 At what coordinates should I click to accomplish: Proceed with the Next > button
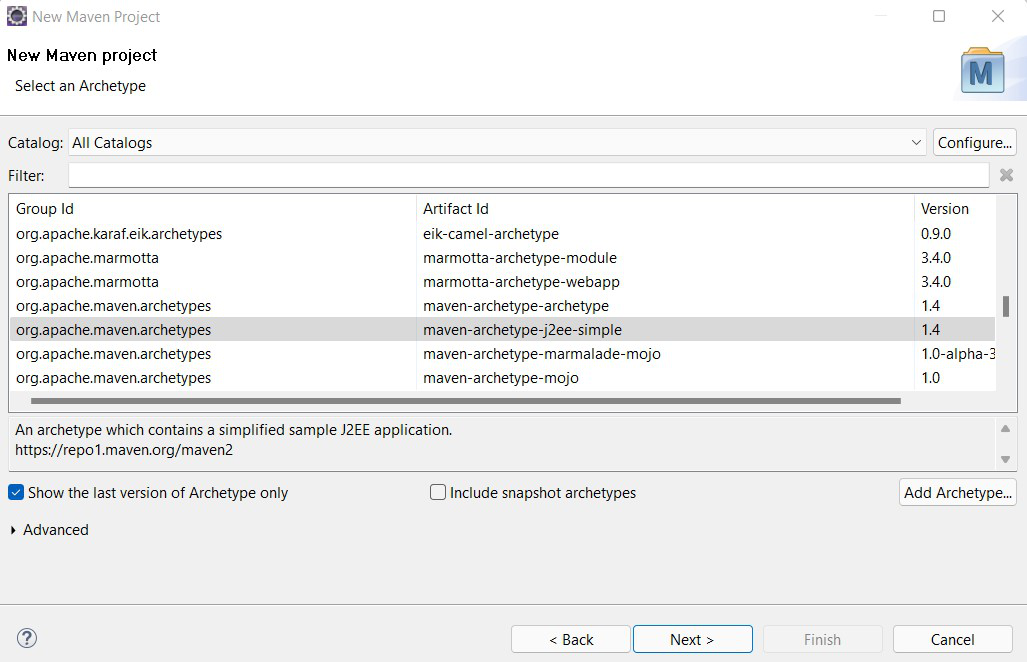pos(692,639)
